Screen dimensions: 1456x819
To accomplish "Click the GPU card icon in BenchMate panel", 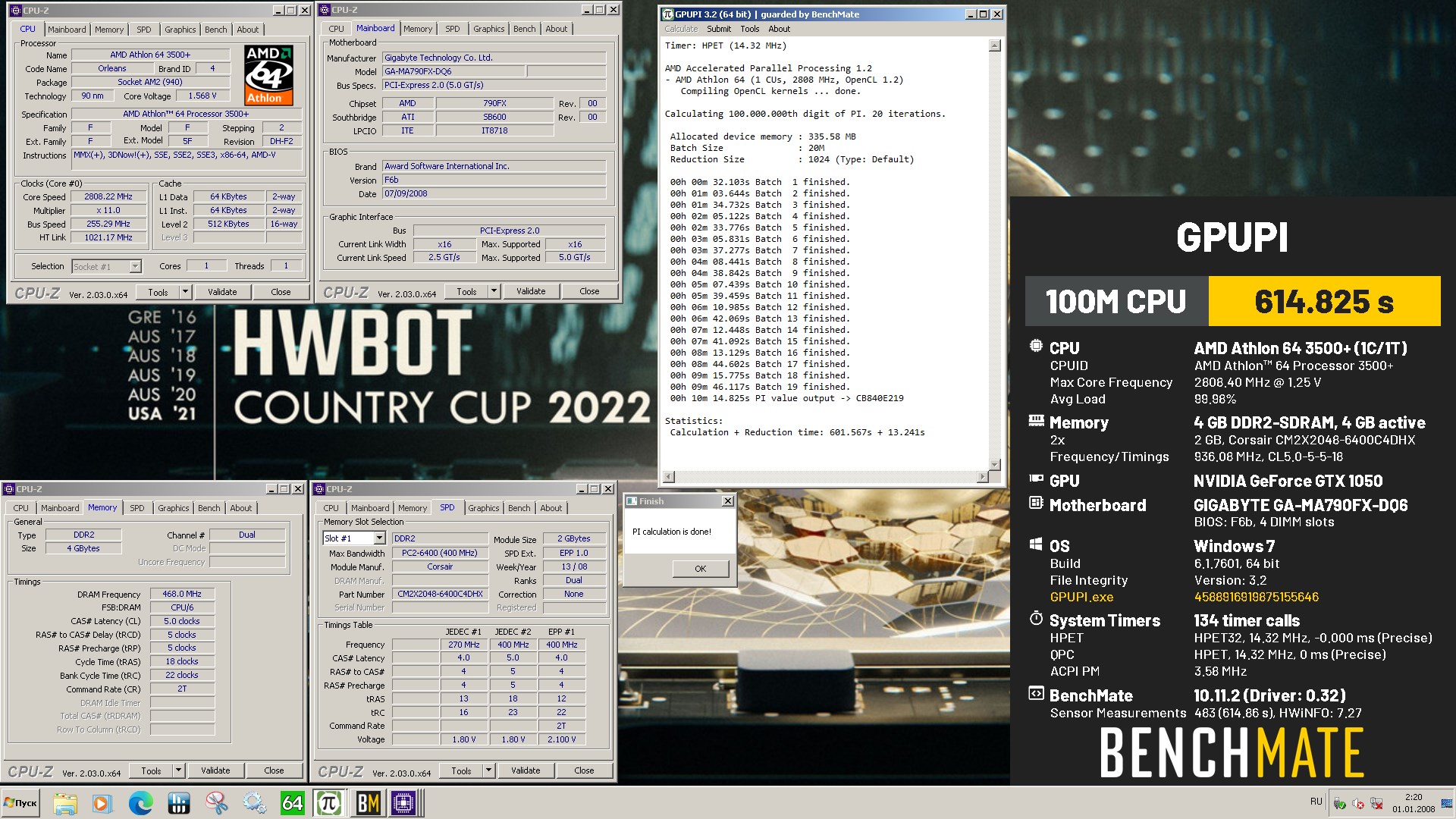I will pos(1036,479).
